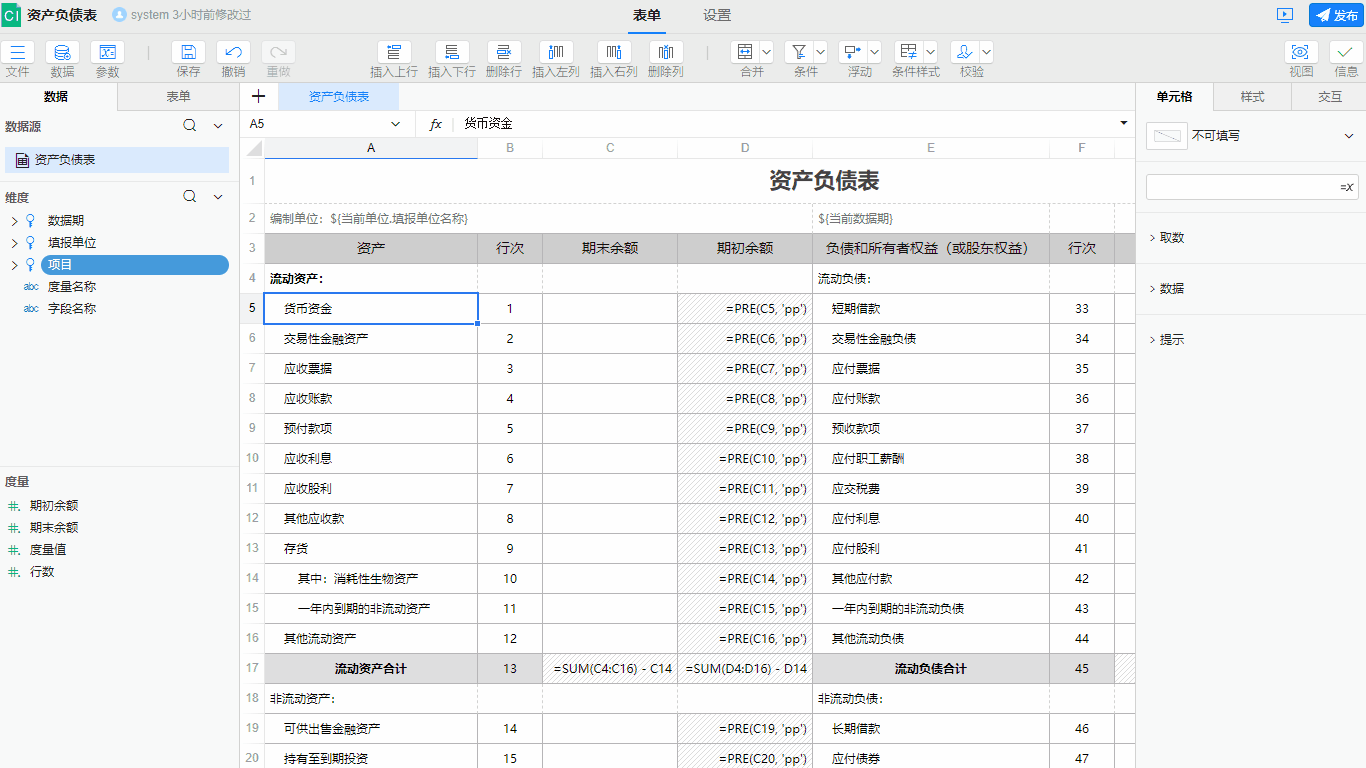Open the 条件样式 conditional style dropdown arrow
This screenshot has width=1366, height=768.
(932, 50)
